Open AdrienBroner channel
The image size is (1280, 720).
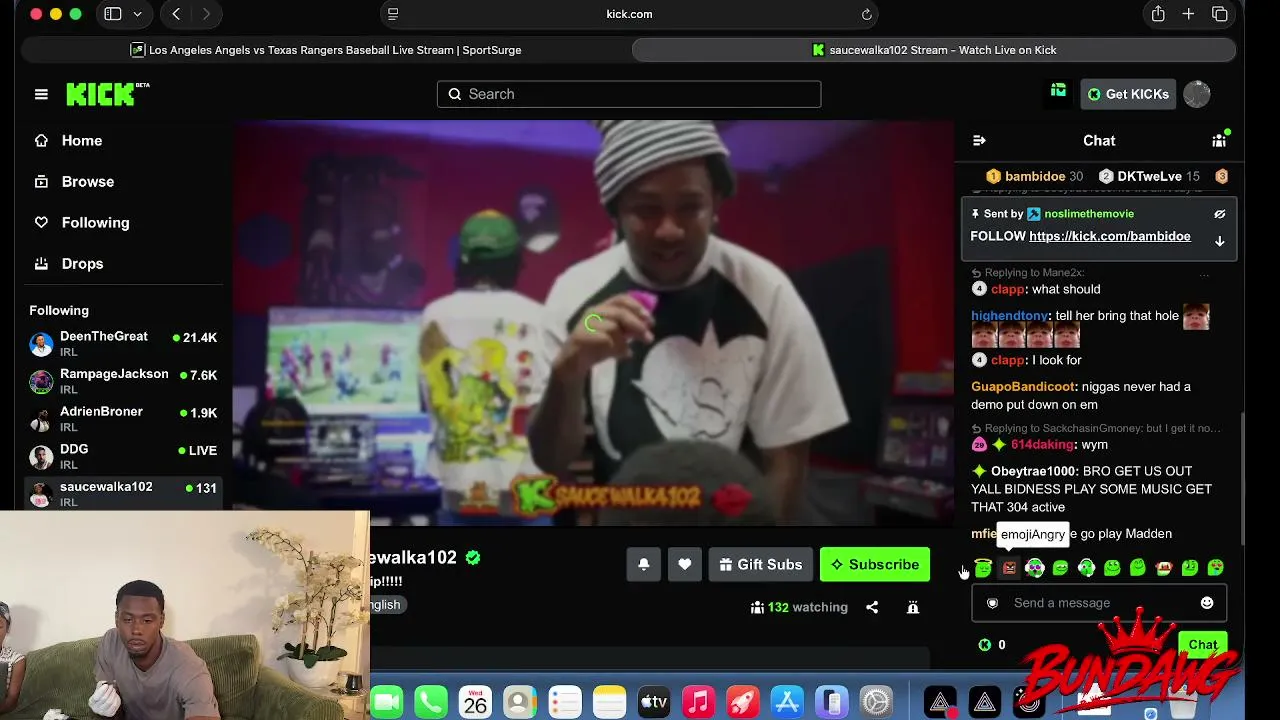click(x=124, y=419)
